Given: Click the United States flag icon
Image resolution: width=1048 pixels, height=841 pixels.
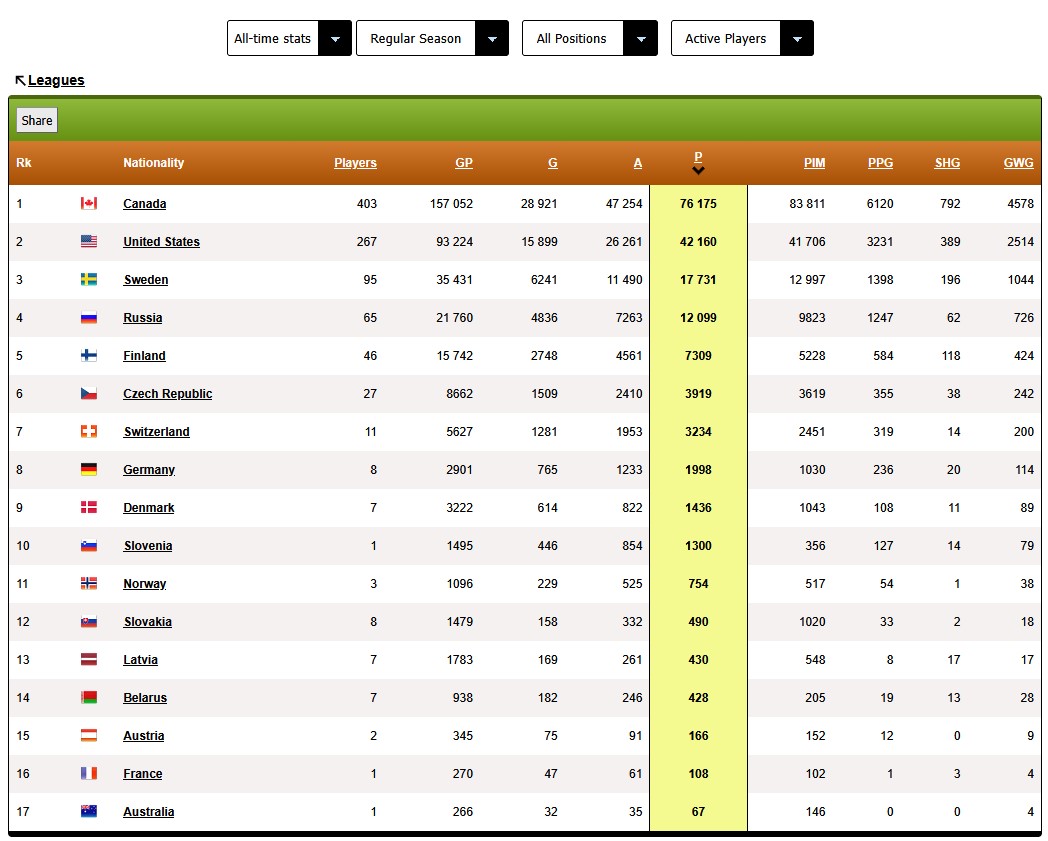Looking at the screenshot, I should (89, 241).
